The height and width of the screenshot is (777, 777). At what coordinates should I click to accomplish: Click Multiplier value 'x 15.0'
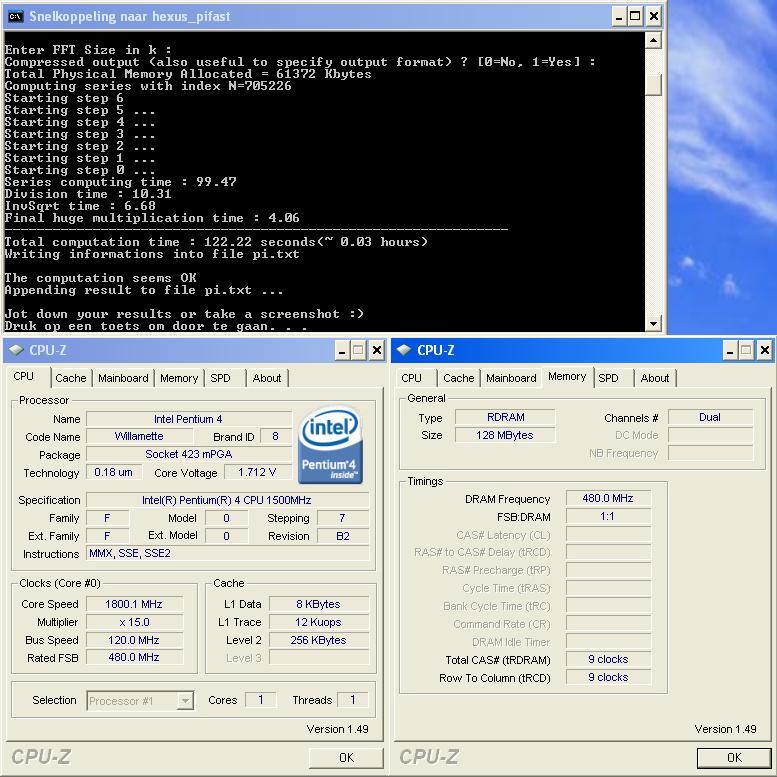tap(134, 622)
